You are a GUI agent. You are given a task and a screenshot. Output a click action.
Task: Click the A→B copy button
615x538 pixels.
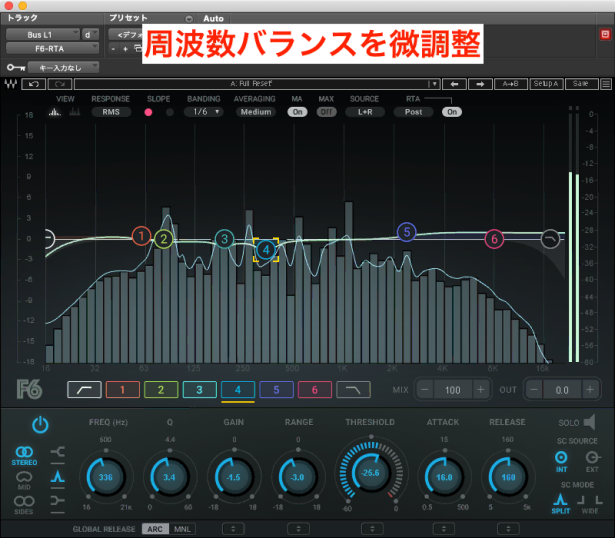pos(510,84)
